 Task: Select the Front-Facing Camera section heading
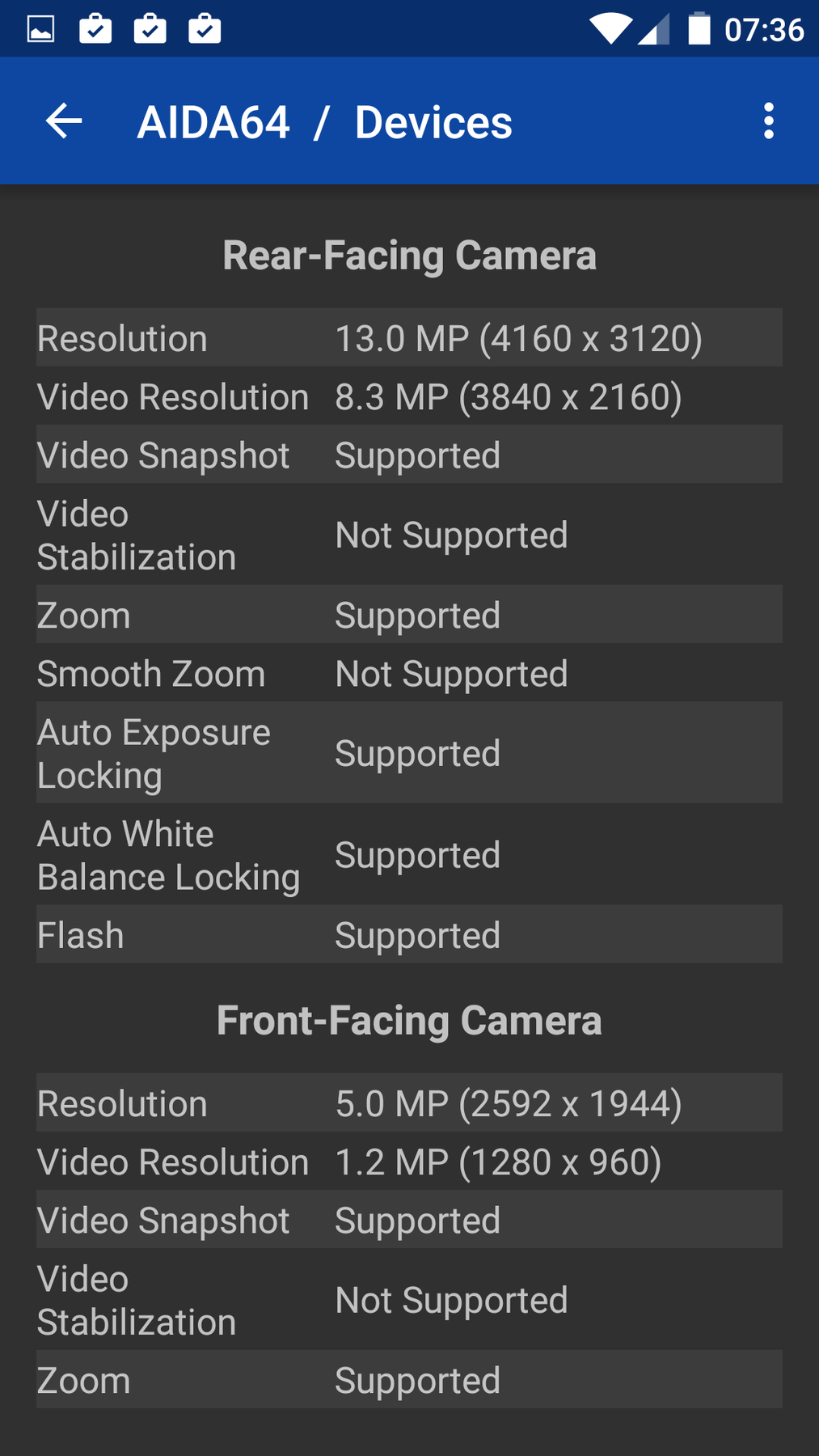point(409,1020)
